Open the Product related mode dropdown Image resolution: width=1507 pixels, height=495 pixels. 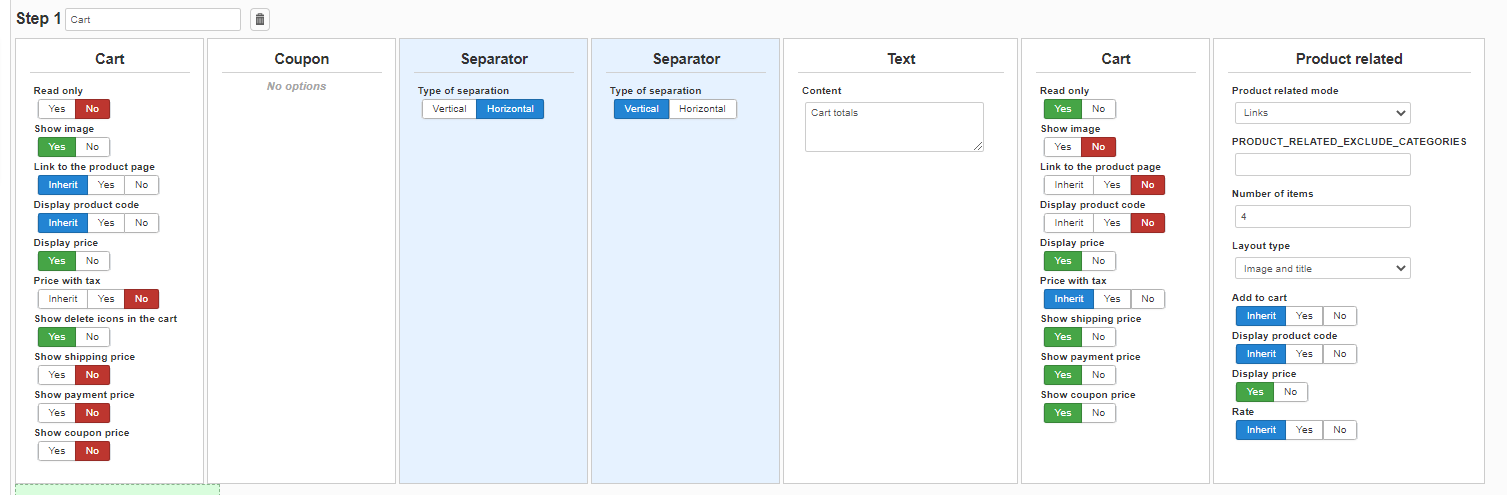1322,113
